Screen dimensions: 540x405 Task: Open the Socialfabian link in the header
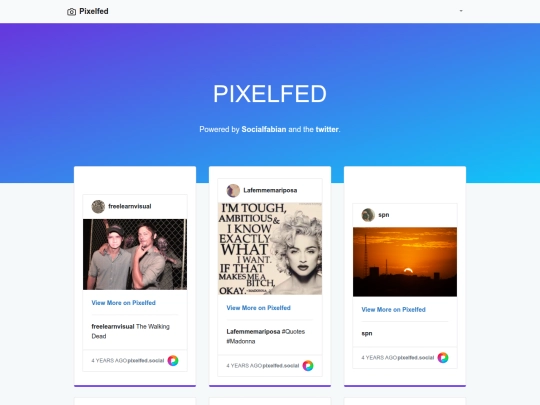[264, 129]
